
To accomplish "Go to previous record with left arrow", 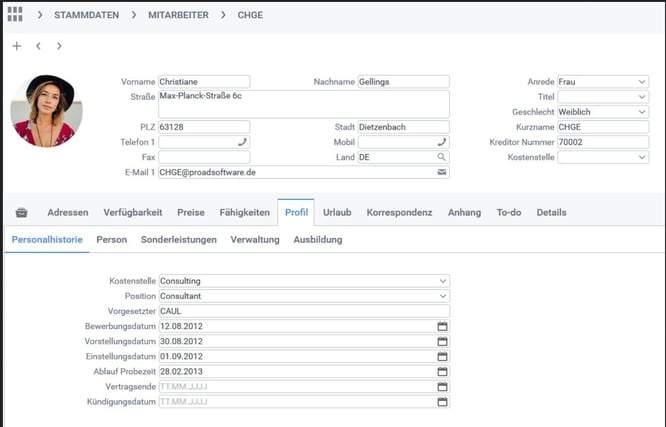I will tap(38, 46).
